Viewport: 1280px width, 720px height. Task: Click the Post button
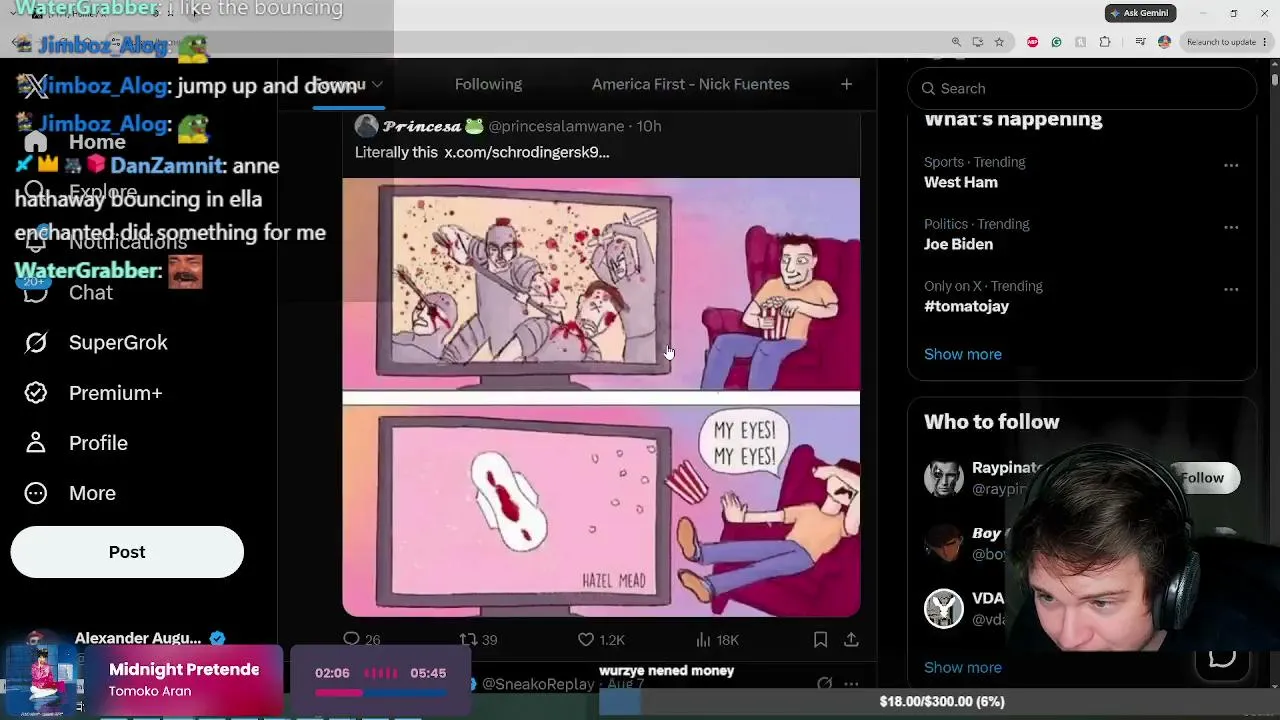127,552
